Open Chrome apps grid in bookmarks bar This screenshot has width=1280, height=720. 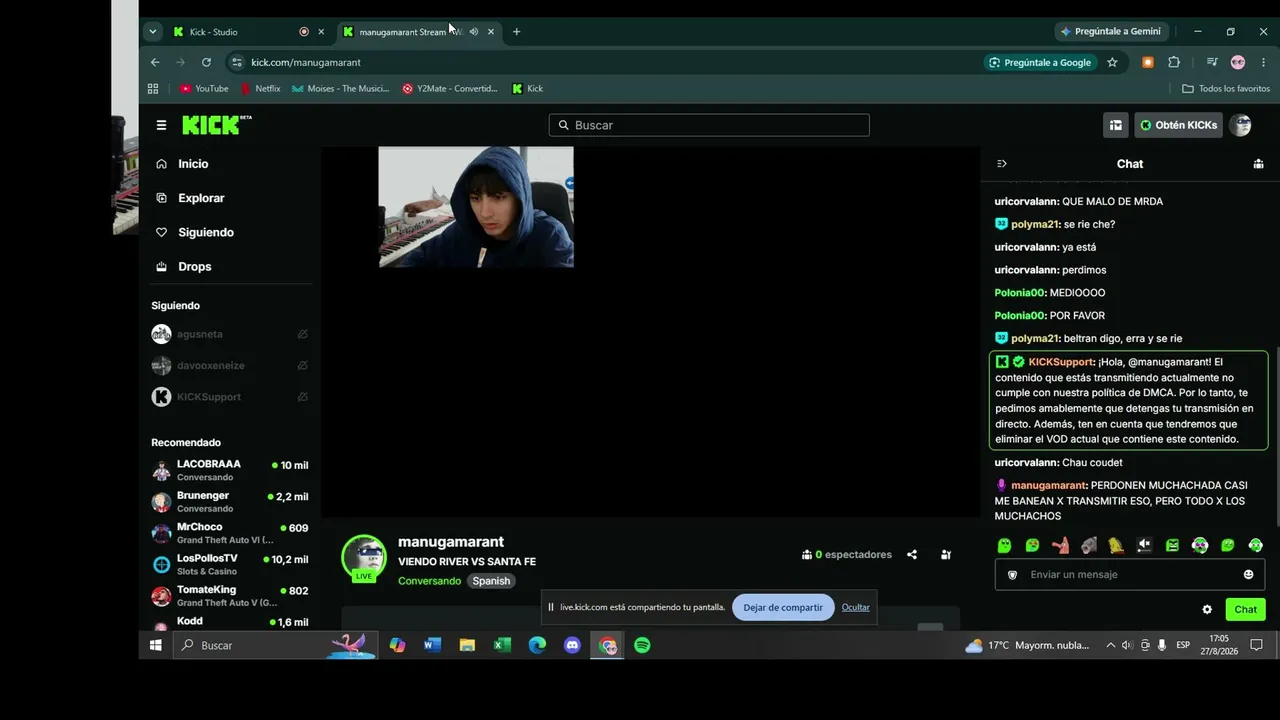153,88
